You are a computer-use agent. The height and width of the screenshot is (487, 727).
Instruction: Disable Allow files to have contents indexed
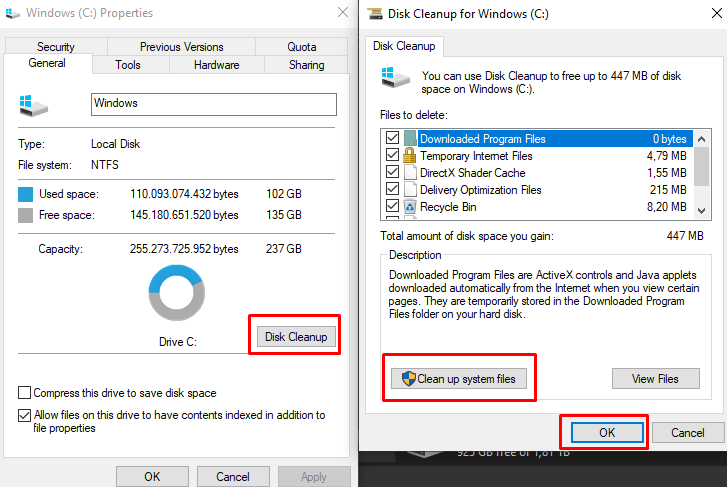[25, 415]
